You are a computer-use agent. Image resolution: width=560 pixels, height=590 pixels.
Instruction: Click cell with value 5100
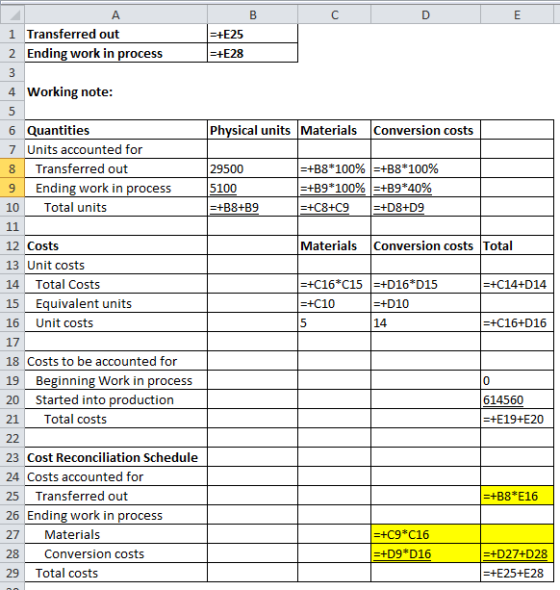pos(253,188)
